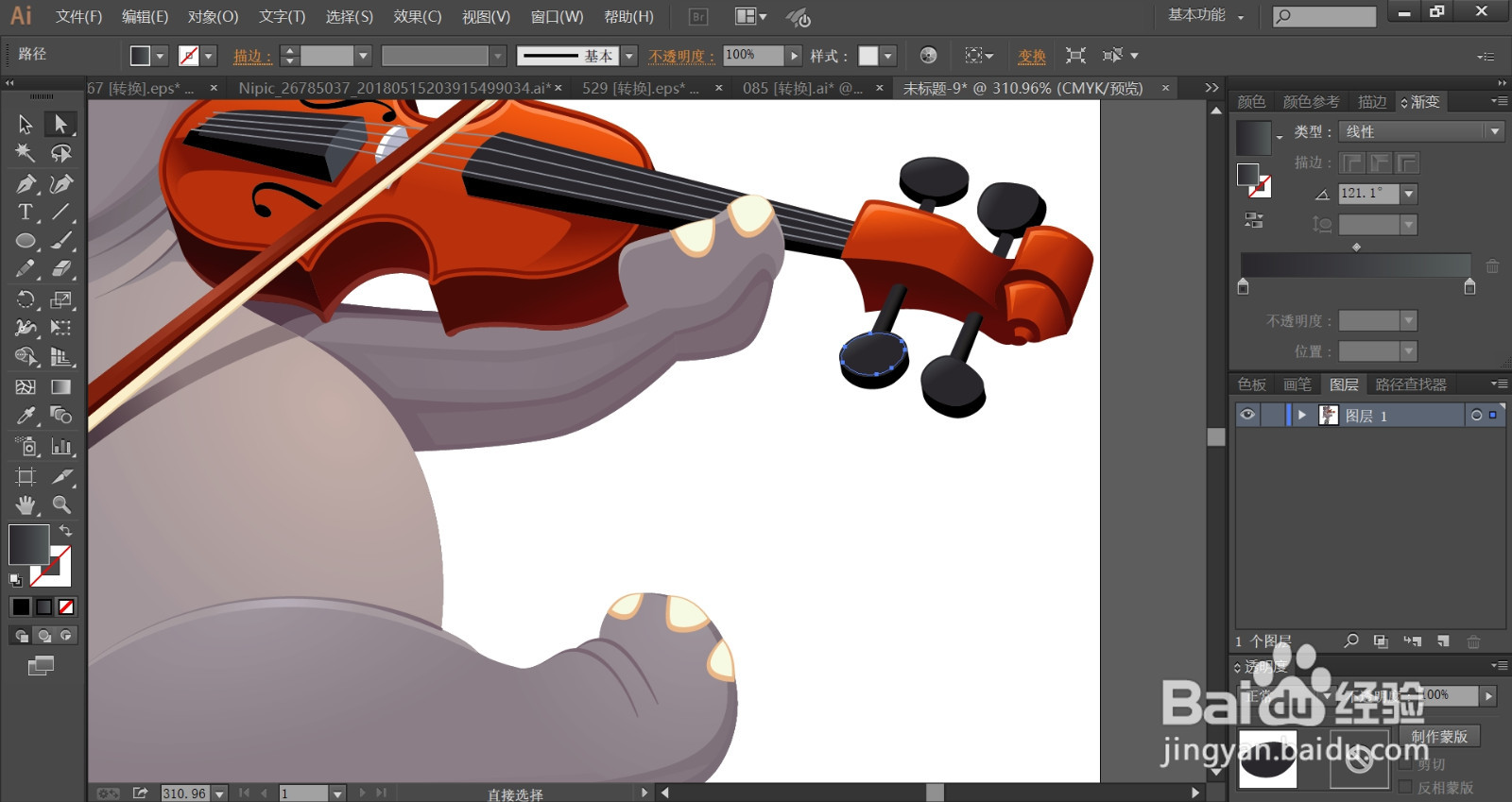Screen dimensions: 1512x802
Task: Select the Eraser tool
Action: point(60,269)
